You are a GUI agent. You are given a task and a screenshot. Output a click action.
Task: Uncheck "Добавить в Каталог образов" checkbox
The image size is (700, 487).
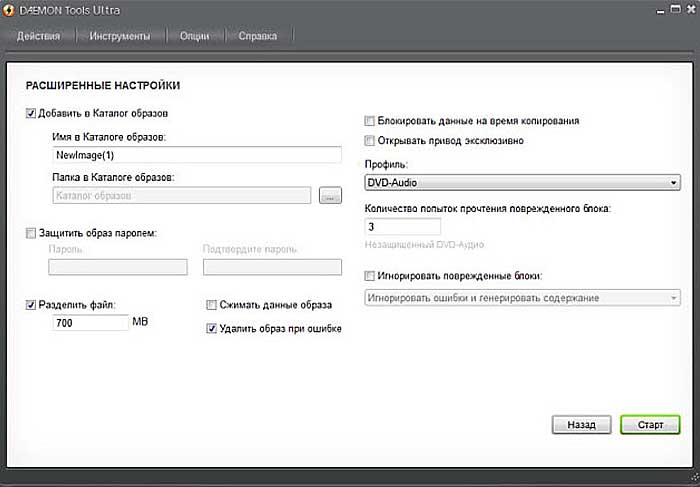pos(30,113)
